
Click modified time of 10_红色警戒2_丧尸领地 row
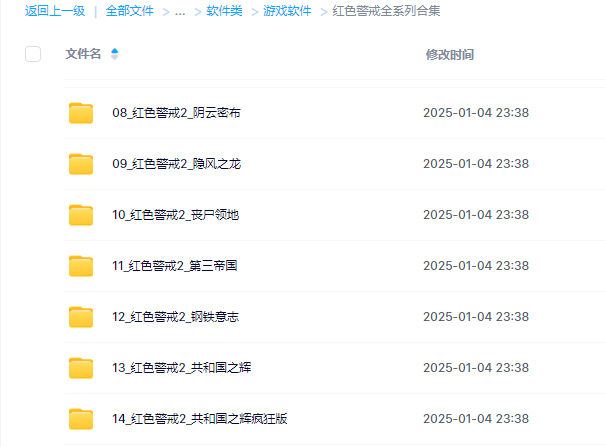[x=476, y=215]
